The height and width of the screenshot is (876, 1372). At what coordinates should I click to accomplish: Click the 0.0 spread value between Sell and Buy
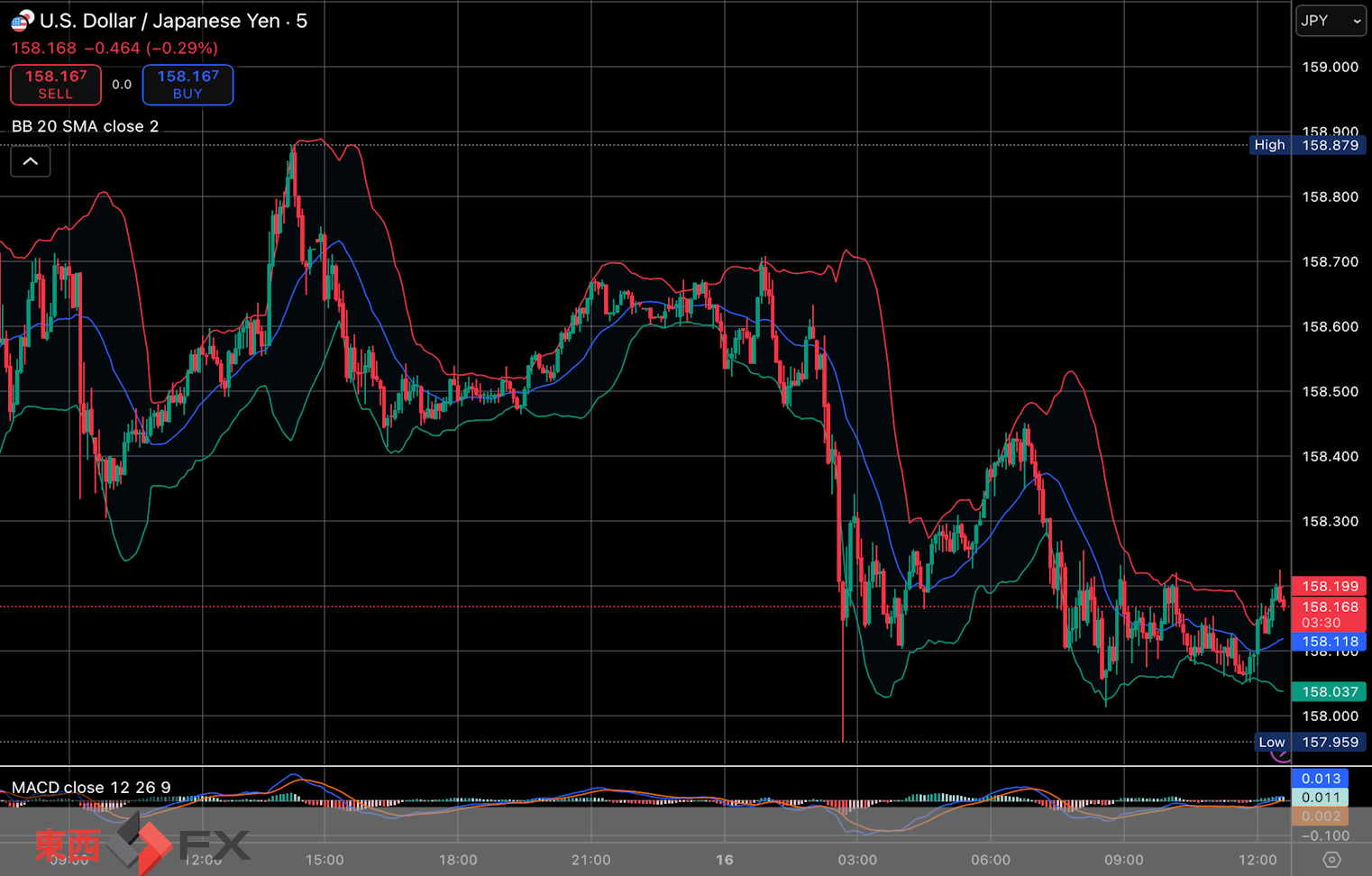click(x=122, y=85)
